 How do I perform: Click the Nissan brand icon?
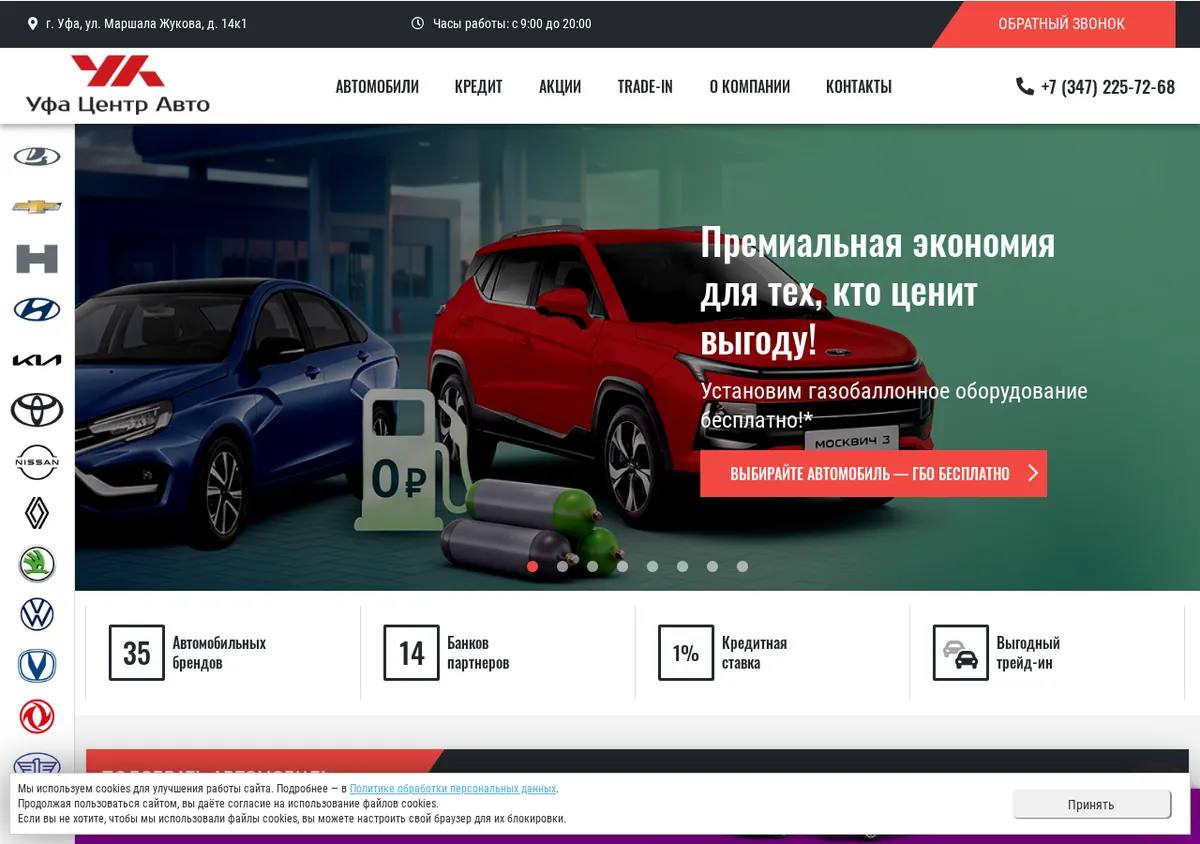[x=37, y=462]
